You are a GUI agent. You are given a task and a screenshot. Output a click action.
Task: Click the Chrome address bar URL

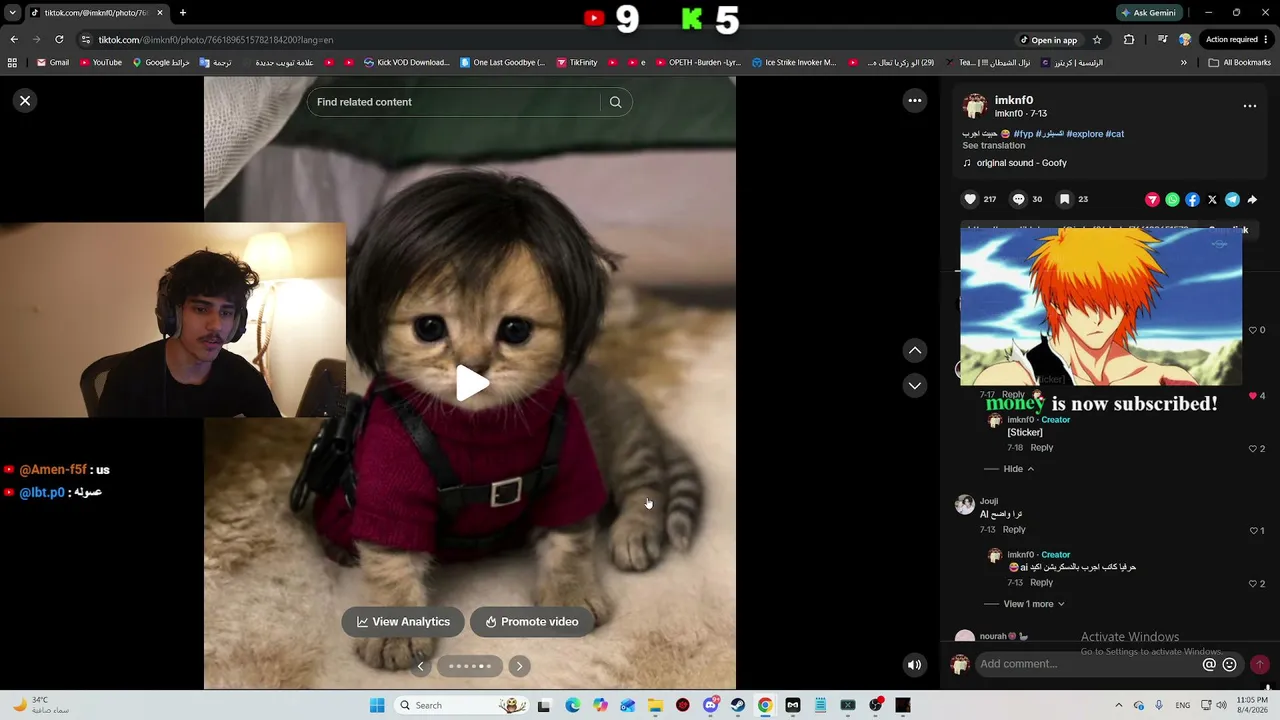[215, 40]
